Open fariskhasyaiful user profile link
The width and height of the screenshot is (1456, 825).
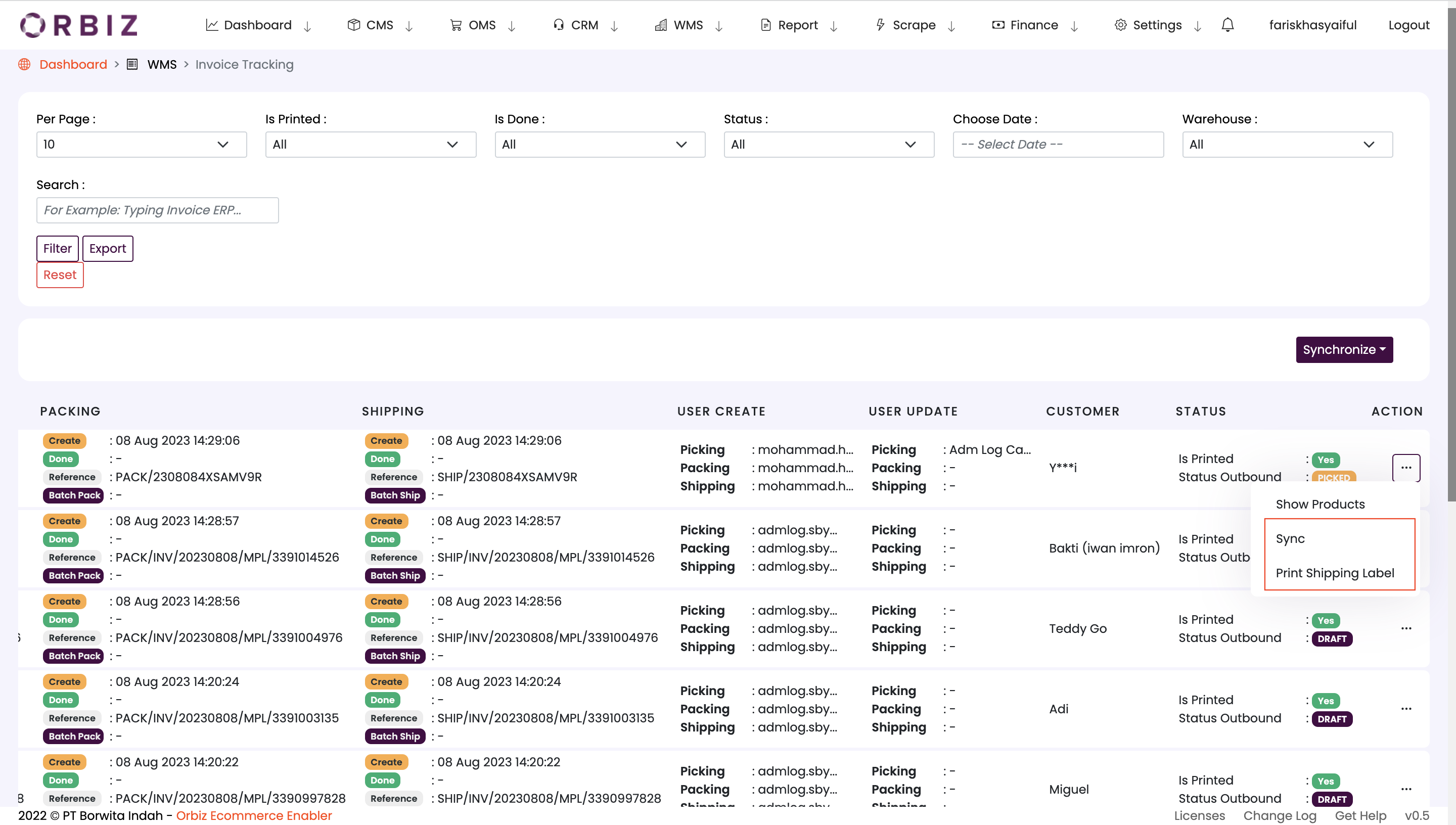pos(1312,25)
